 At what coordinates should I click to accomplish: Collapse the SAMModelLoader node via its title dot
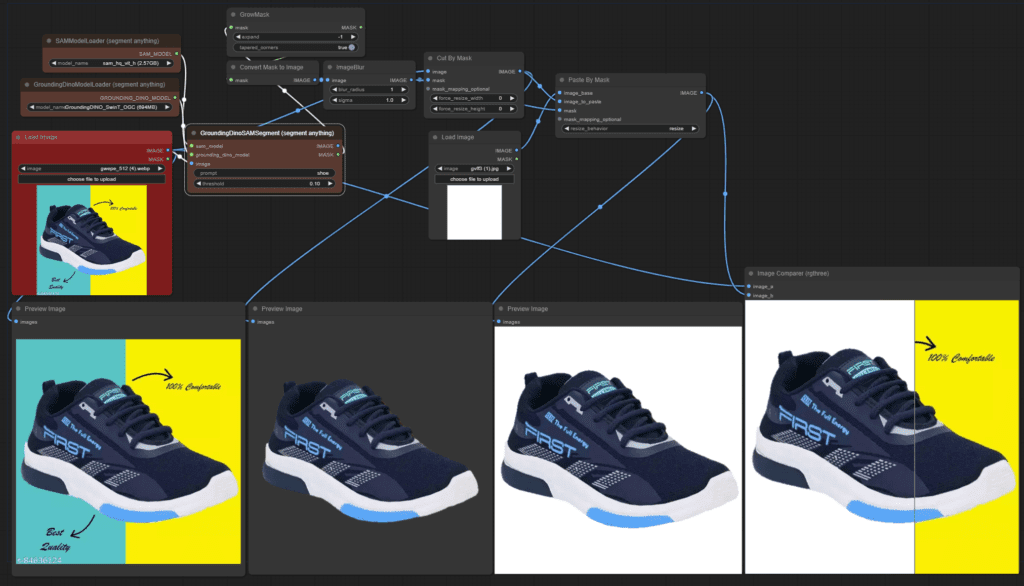click(49, 41)
